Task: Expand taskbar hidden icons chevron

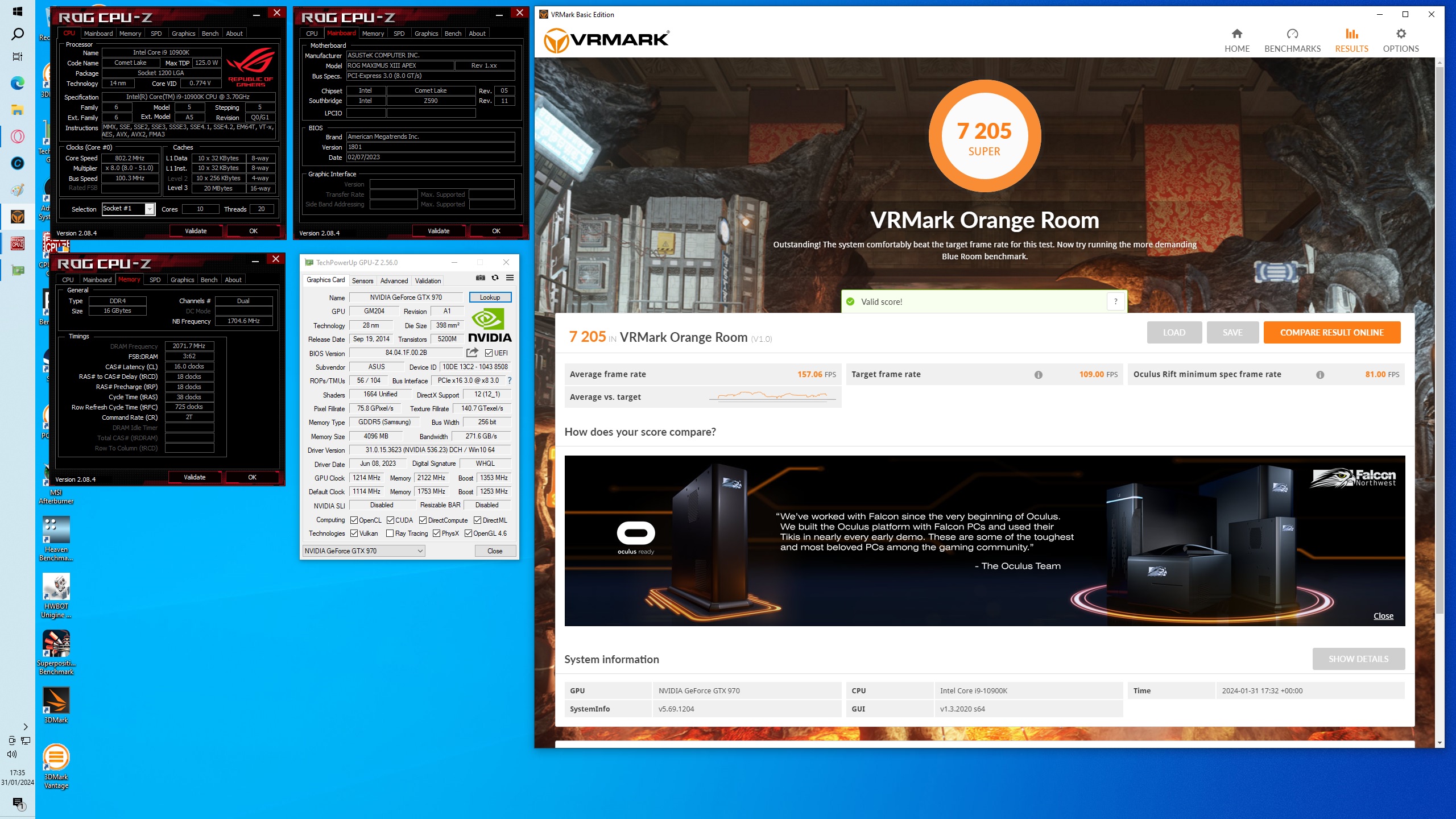Action: point(25,726)
